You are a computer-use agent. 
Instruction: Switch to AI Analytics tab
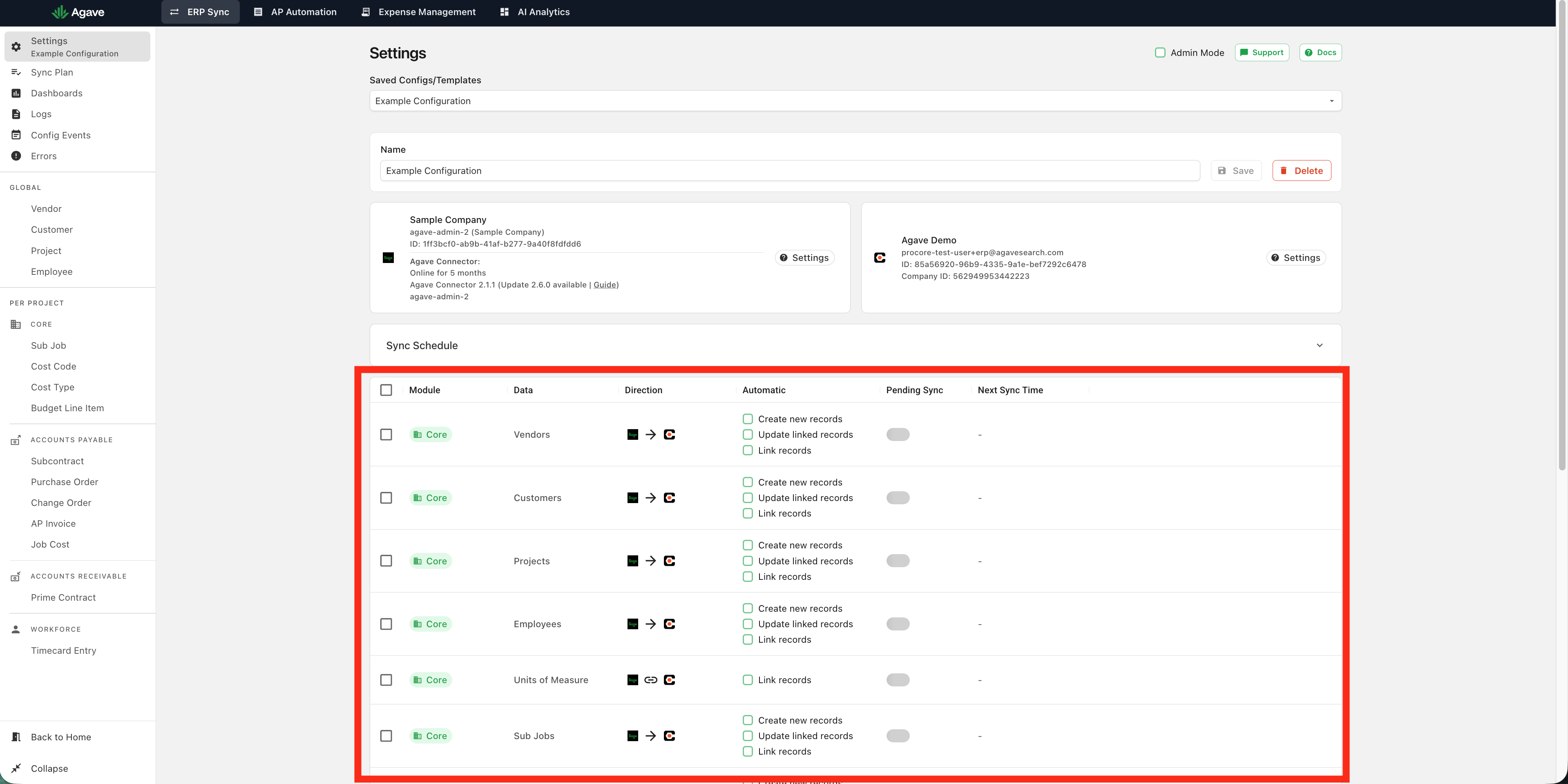[534, 12]
